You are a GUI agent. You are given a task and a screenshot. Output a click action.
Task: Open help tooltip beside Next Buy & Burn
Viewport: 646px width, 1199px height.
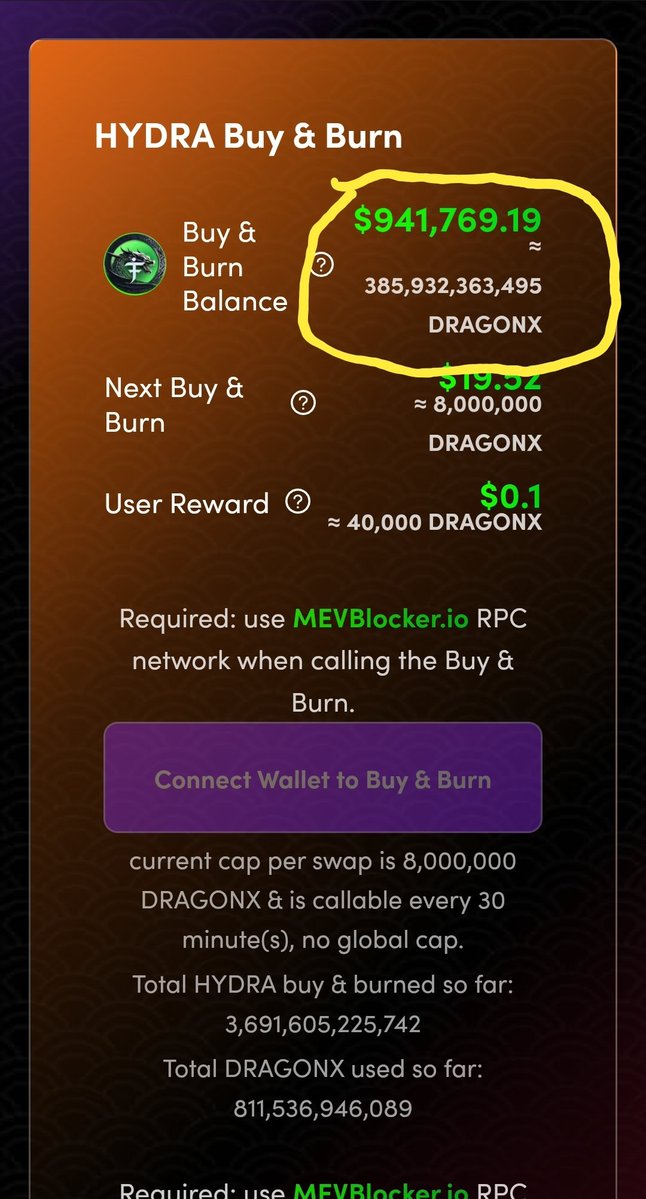point(303,403)
